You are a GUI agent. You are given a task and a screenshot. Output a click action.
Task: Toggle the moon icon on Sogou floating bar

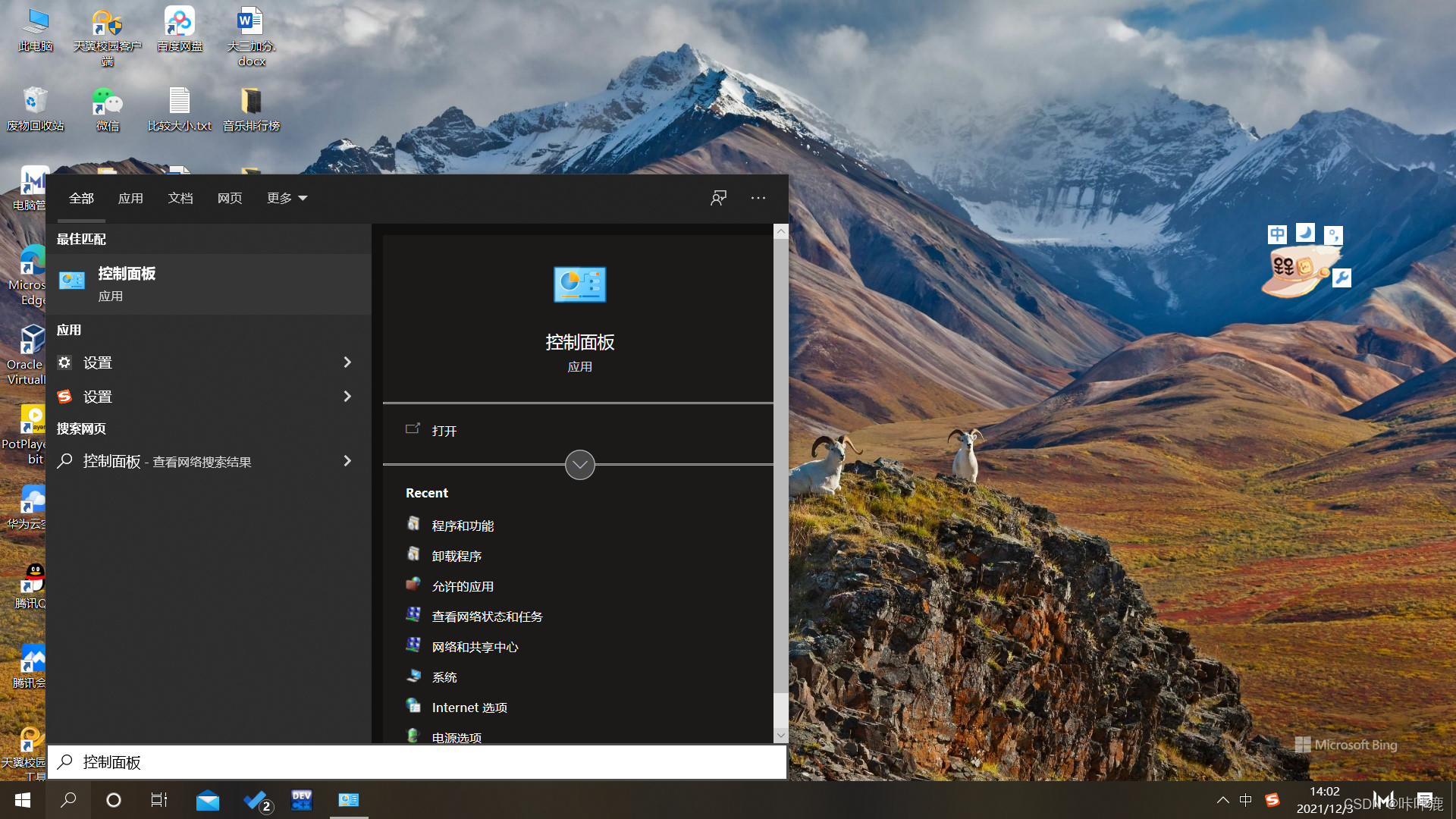(1305, 233)
